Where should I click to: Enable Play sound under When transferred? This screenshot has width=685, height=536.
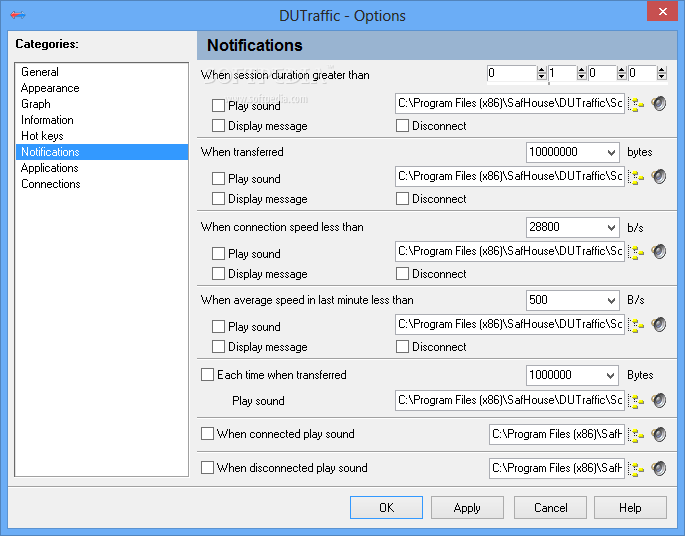coord(218,179)
